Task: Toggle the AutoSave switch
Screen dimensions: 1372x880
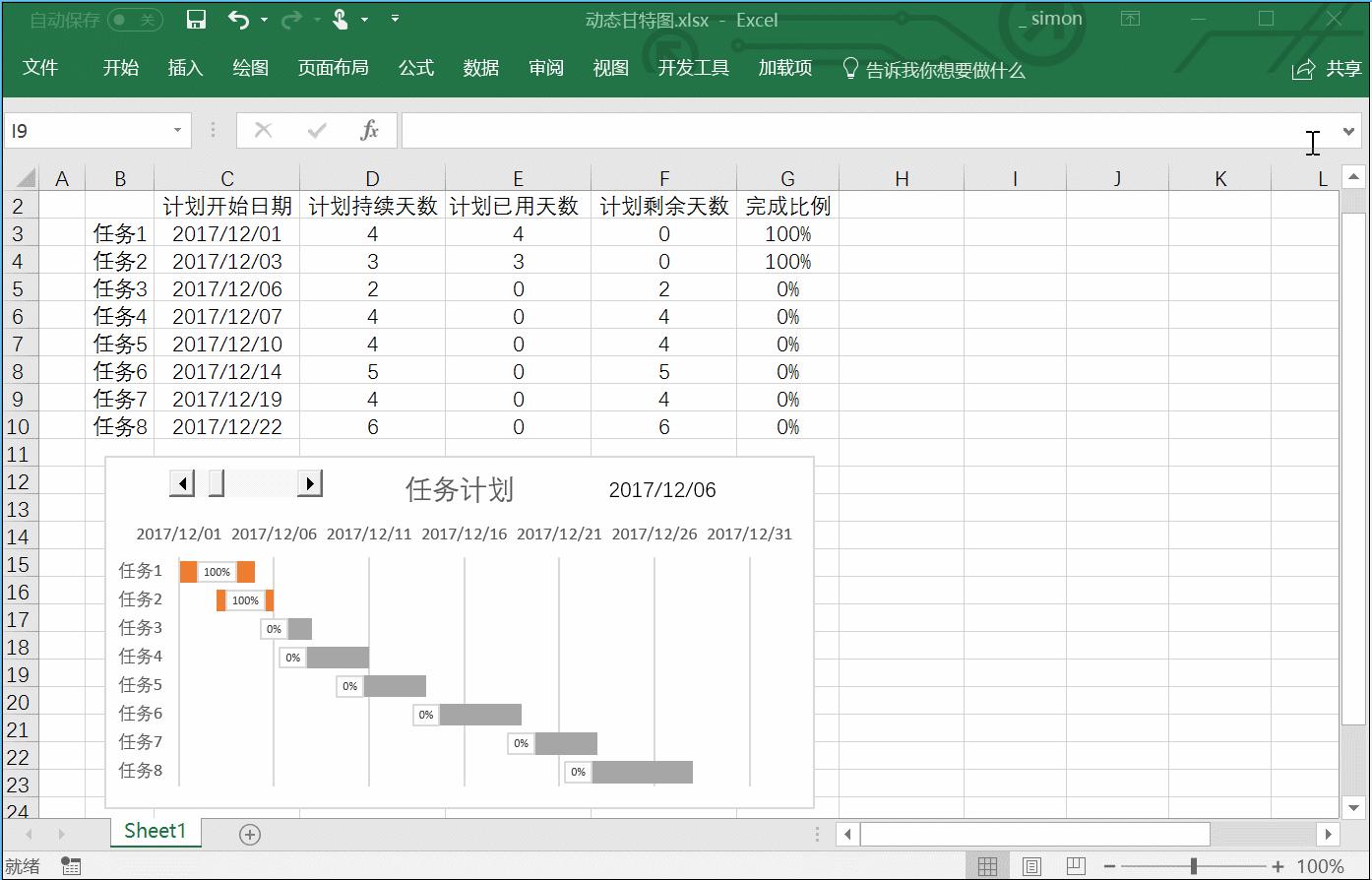Action: coord(135,20)
